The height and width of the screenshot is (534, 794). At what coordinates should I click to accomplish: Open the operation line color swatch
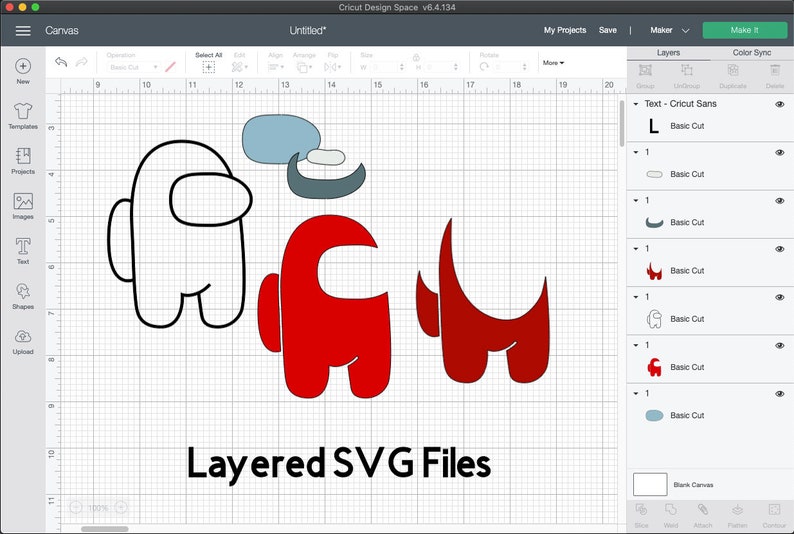point(171,67)
